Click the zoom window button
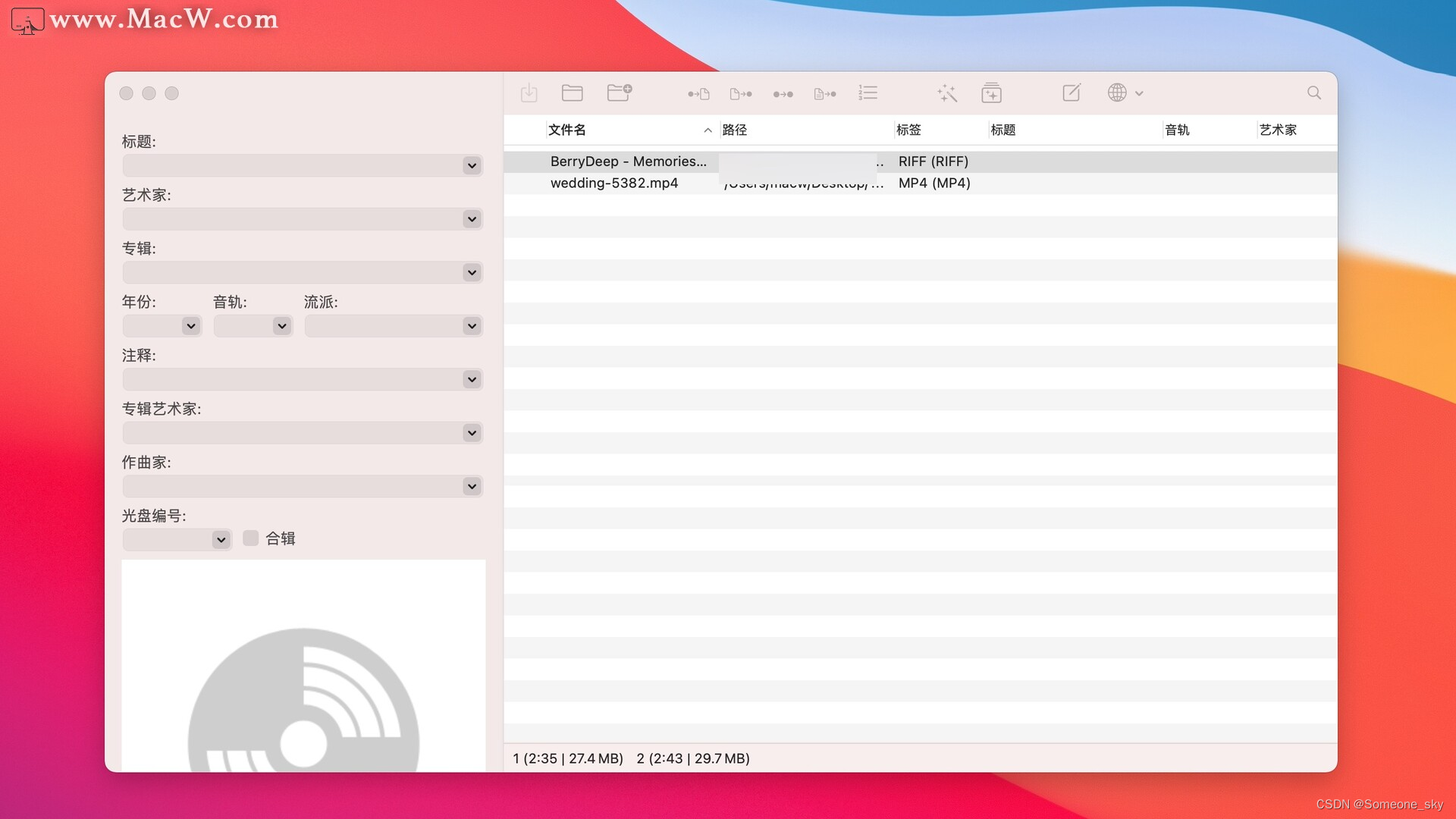The width and height of the screenshot is (1456, 819). click(171, 93)
